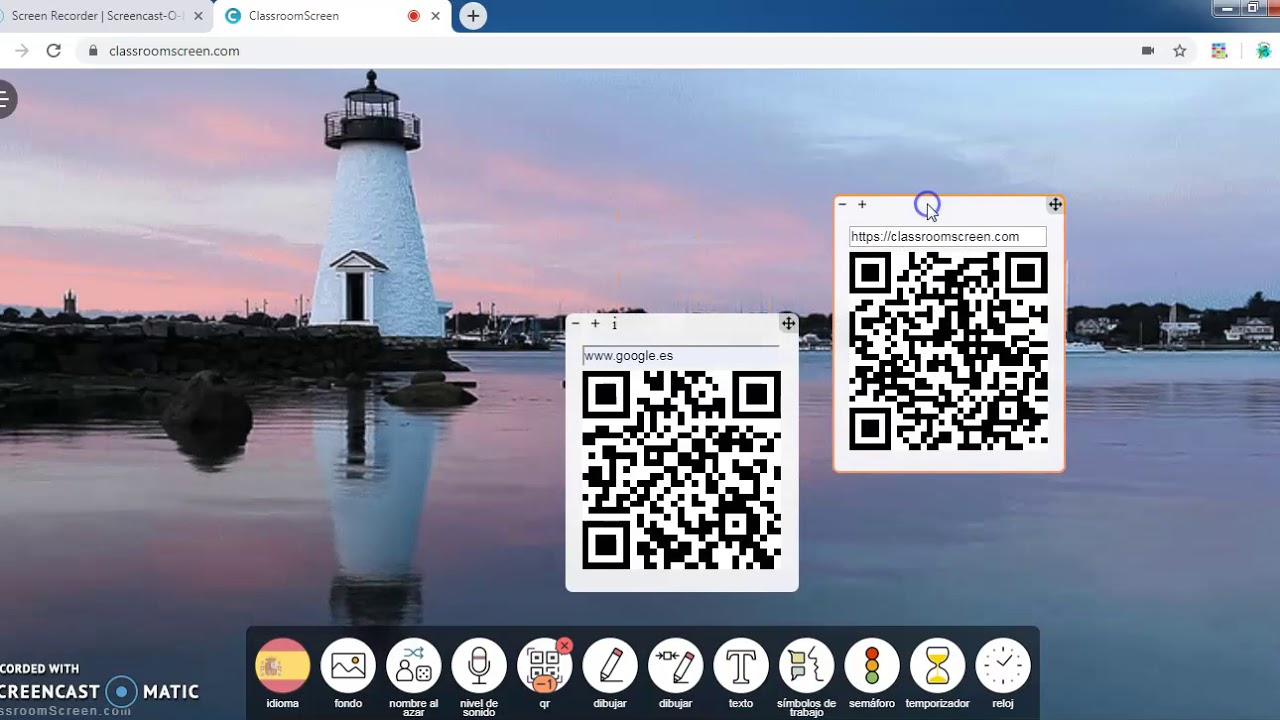1280x720 pixels.
Task: Click the QR code image for classroomscreen.com
Action: click(948, 351)
